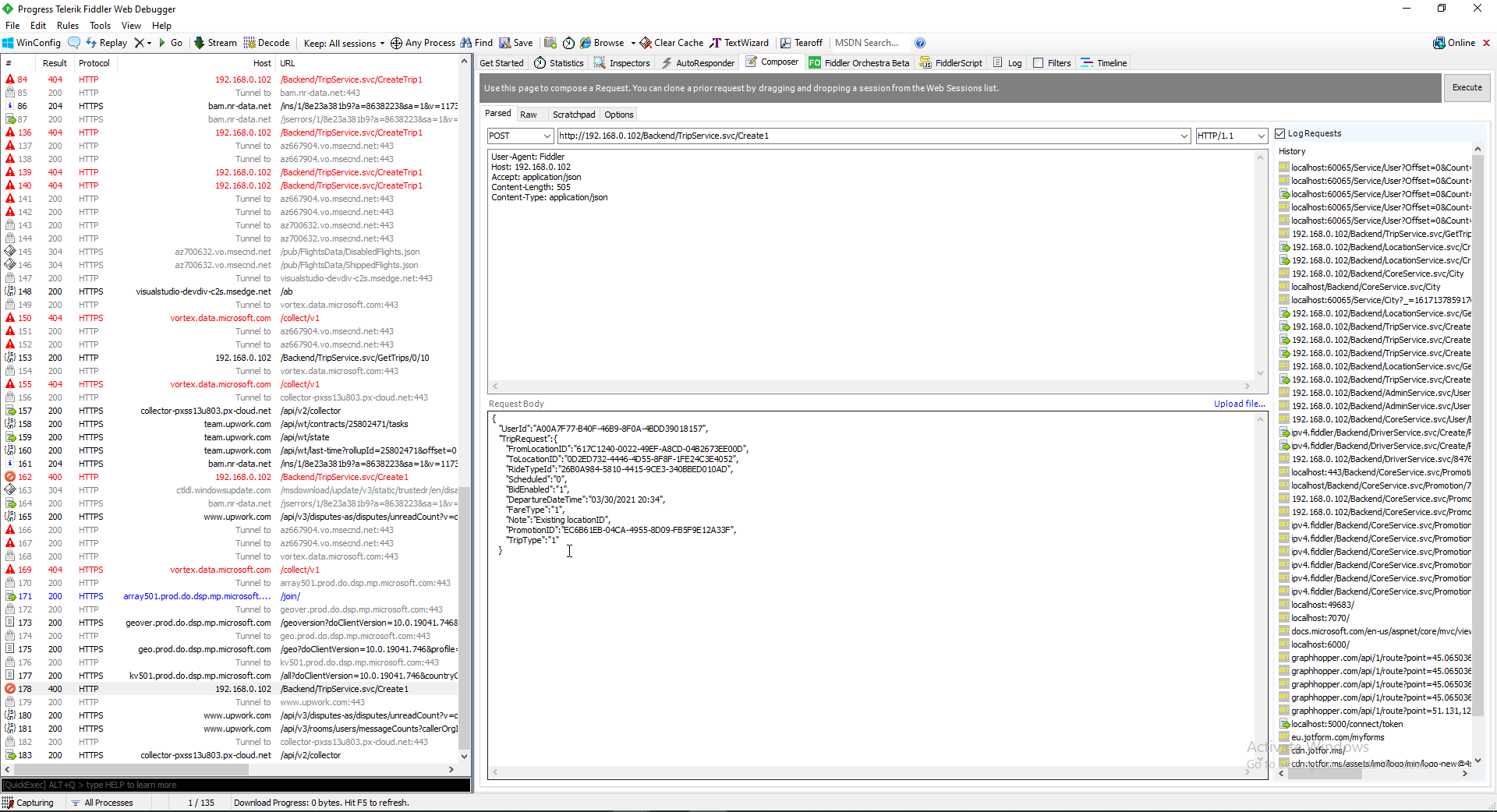Open Find sessions binoculars tool
The width and height of the screenshot is (1497, 812).
[476, 43]
